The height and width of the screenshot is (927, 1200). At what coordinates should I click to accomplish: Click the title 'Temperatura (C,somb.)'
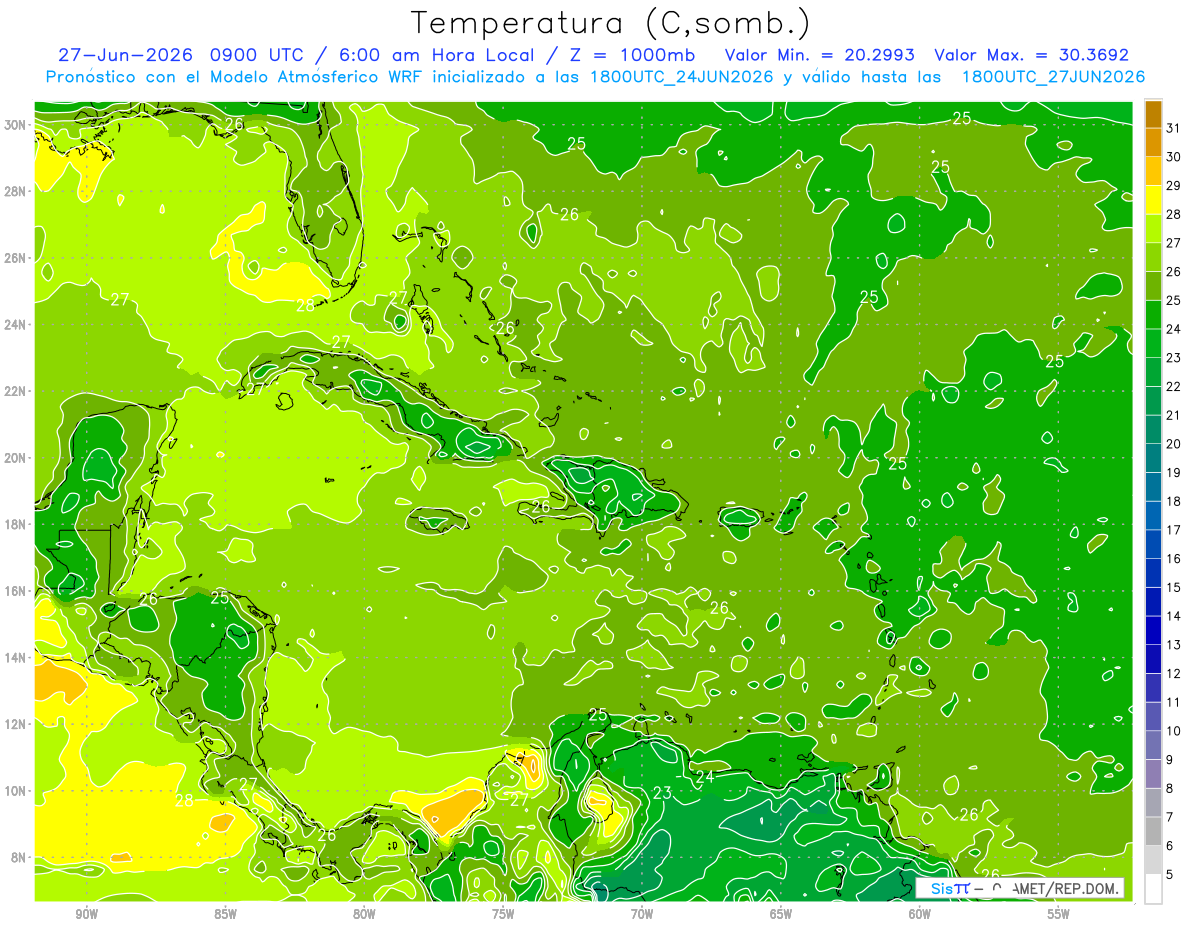point(611,24)
